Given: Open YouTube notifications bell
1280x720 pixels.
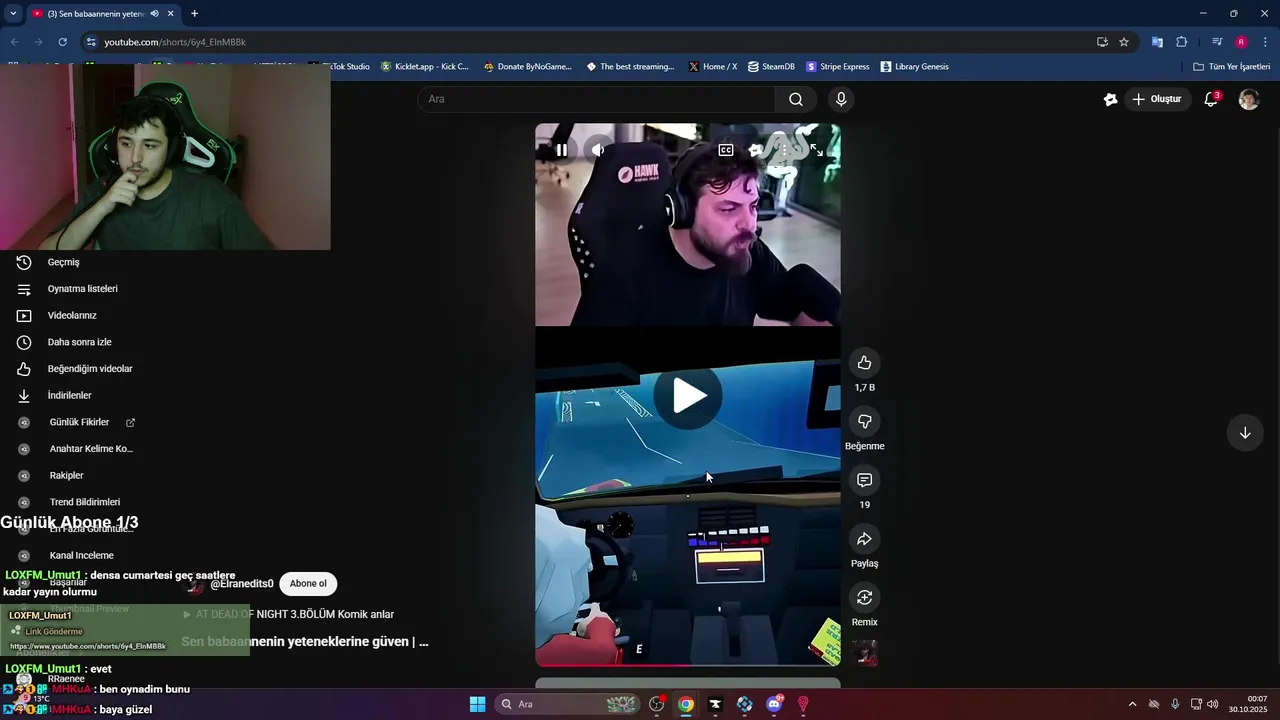Looking at the screenshot, I should [x=1211, y=99].
